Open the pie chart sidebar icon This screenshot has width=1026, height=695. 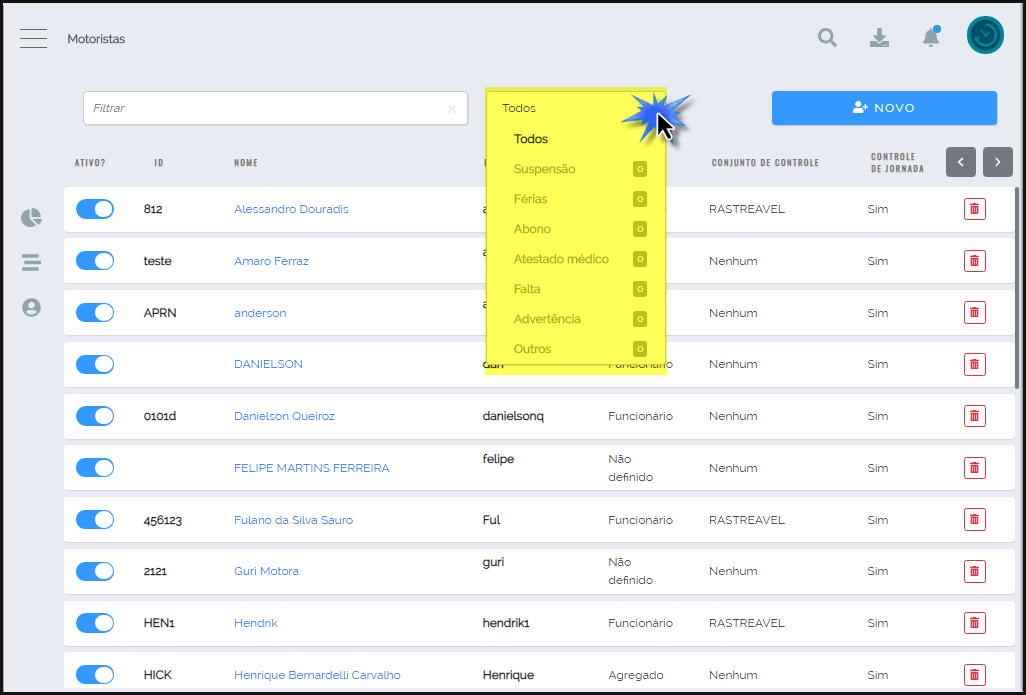coord(31,217)
